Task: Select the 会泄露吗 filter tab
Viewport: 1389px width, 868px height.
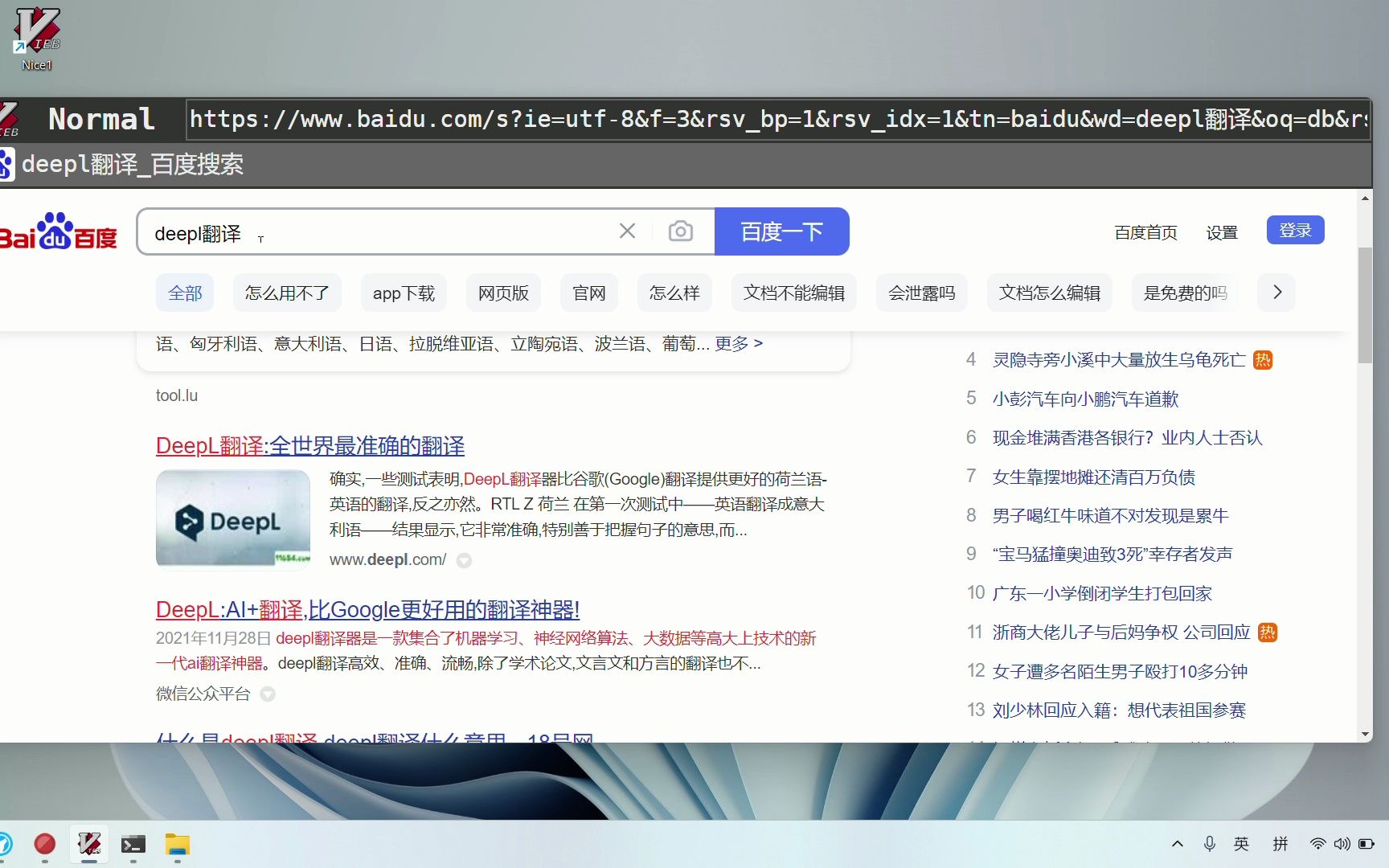Action: coord(922,293)
